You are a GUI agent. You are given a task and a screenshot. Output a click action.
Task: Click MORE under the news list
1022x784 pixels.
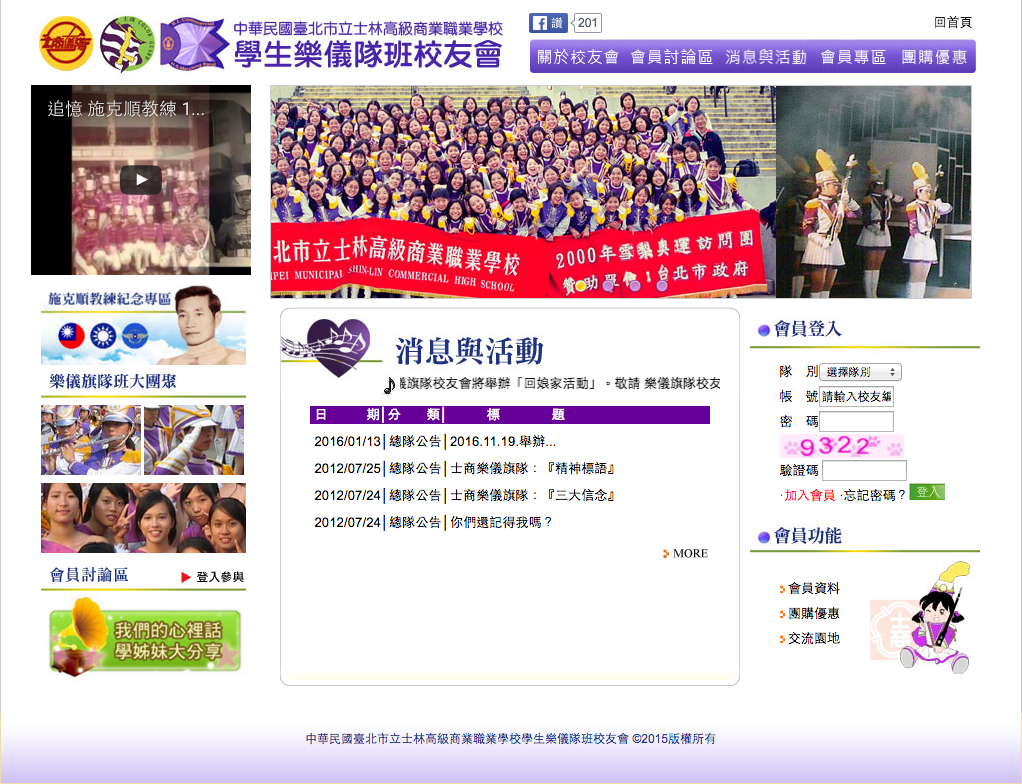[x=688, y=553]
